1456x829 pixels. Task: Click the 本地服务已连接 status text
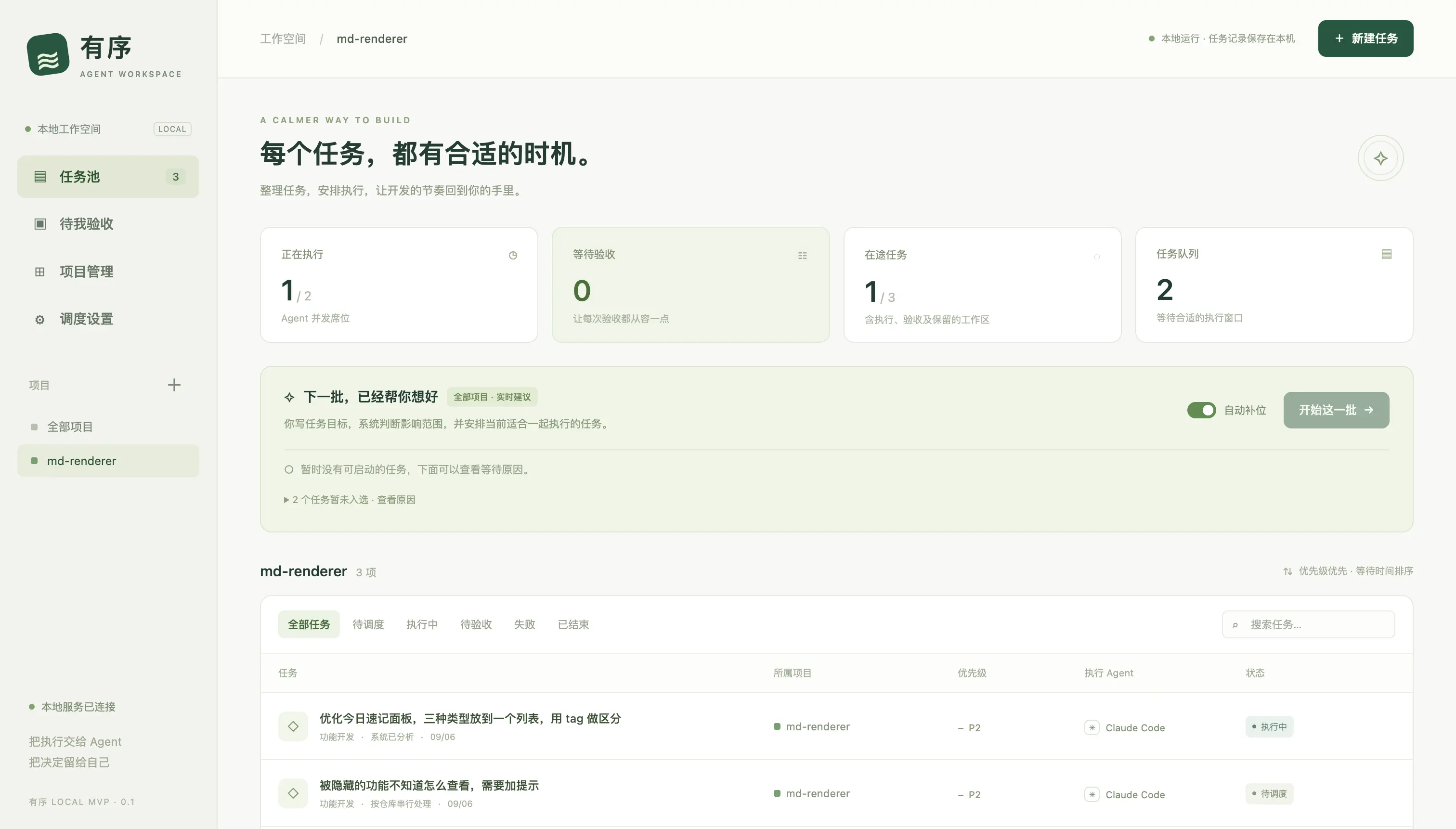click(x=78, y=707)
